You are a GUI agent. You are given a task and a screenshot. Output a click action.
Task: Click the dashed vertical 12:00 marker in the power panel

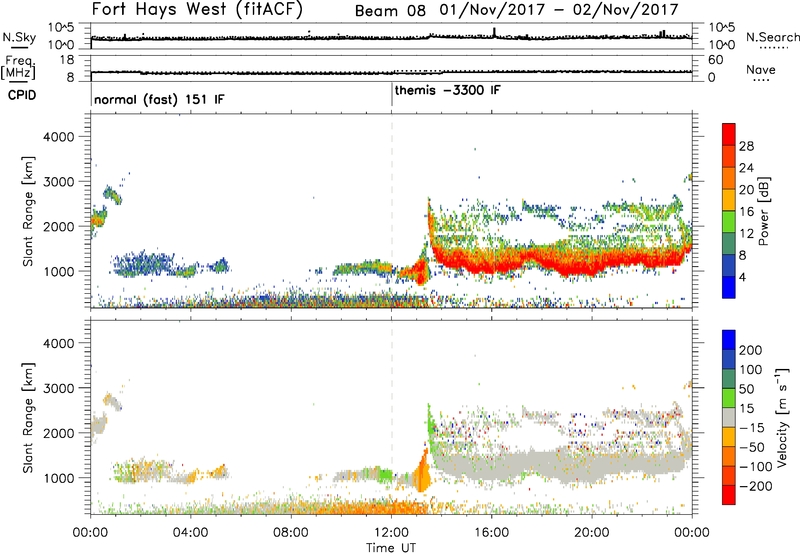click(392, 211)
